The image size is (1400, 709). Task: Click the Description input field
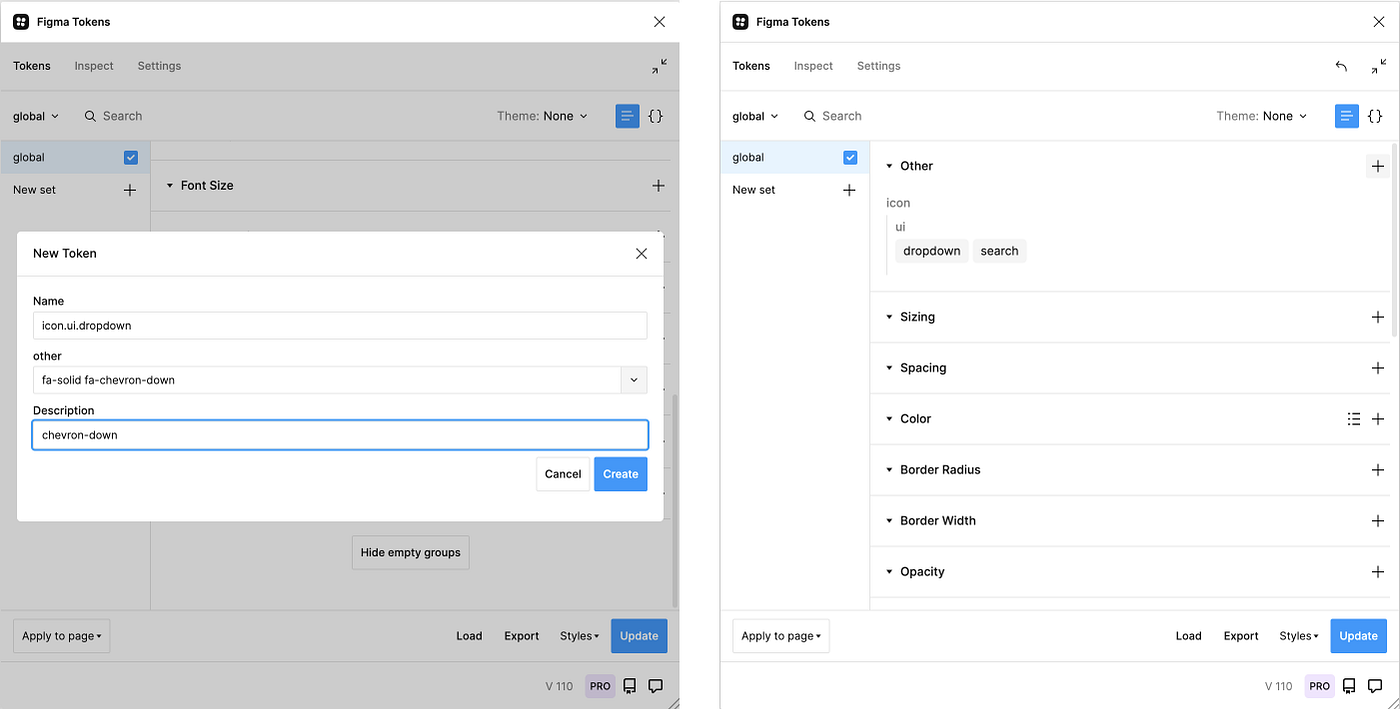(340, 435)
